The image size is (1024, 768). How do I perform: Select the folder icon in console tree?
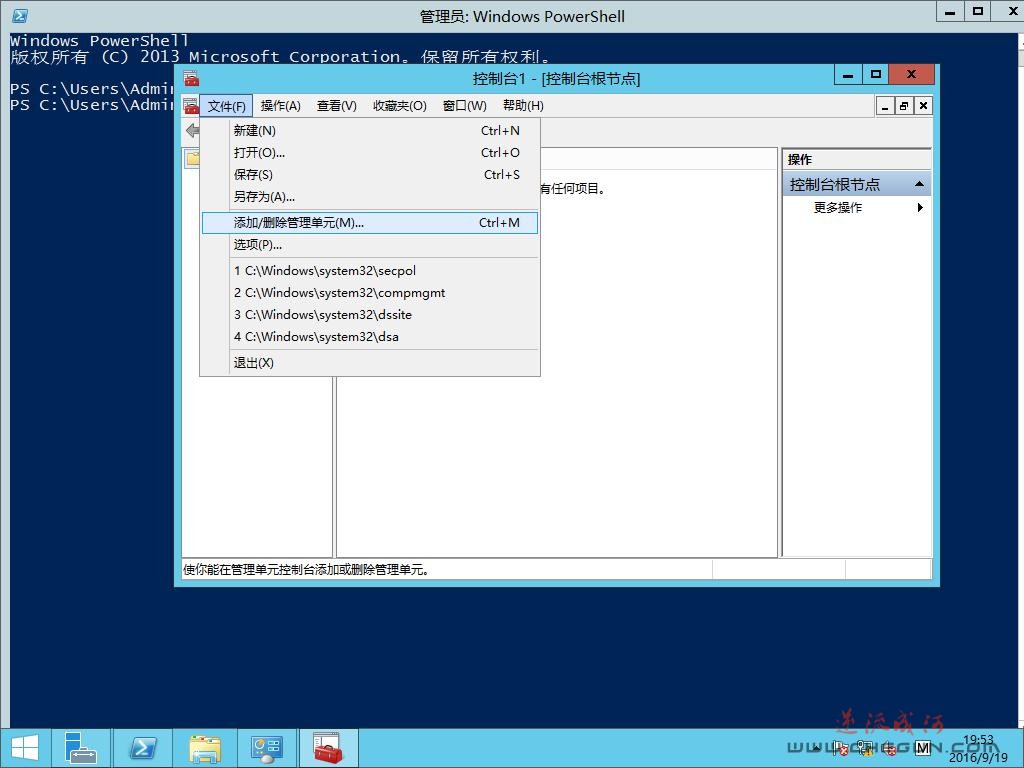click(x=193, y=158)
